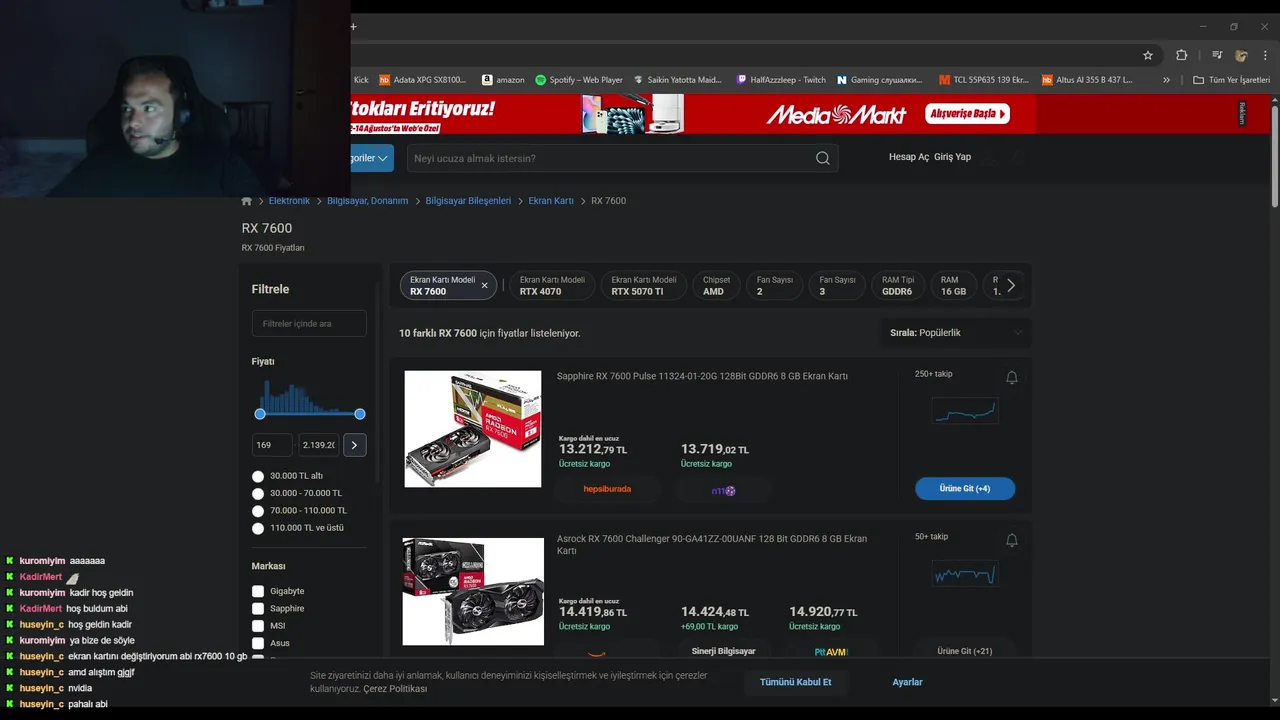The image size is (1280, 720).
Task: Click the minimum price slider handle
Action: pos(260,414)
